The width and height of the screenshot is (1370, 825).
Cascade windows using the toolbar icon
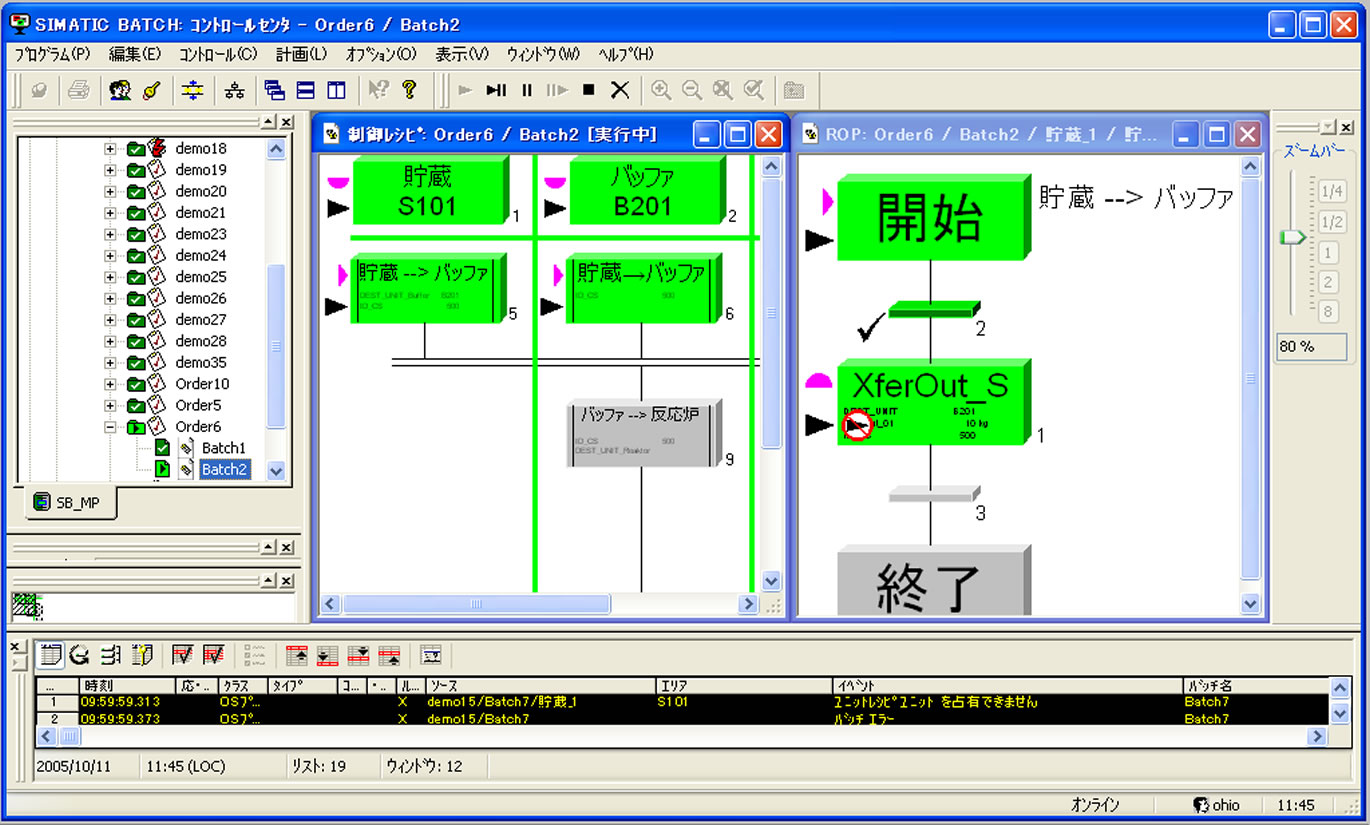[275, 90]
